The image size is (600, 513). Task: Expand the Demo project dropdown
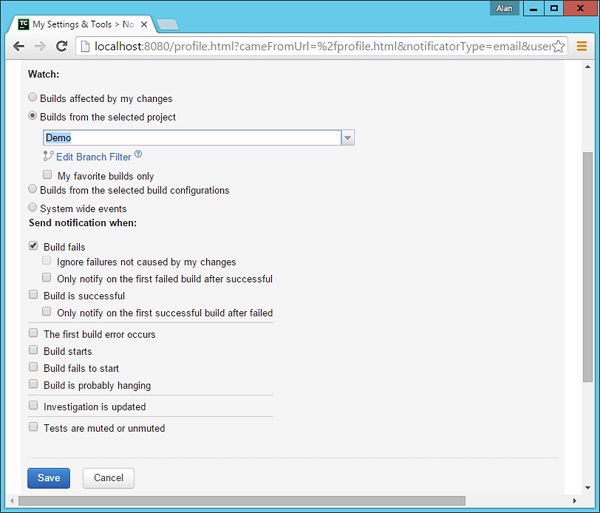pos(347,138)
